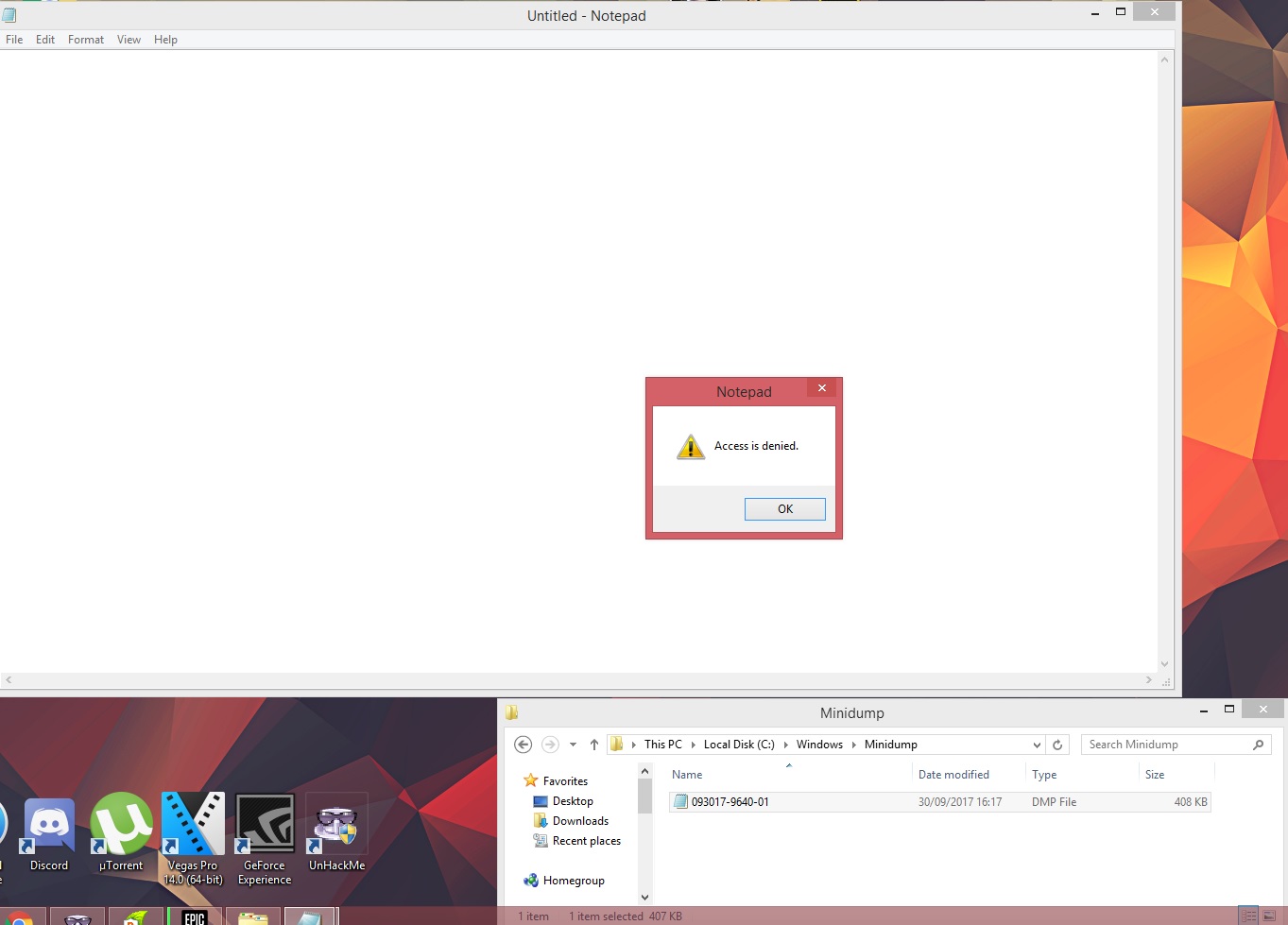Select the 093017-9640-01 dump file
1288x925 pixels.
tap(939, 802)
